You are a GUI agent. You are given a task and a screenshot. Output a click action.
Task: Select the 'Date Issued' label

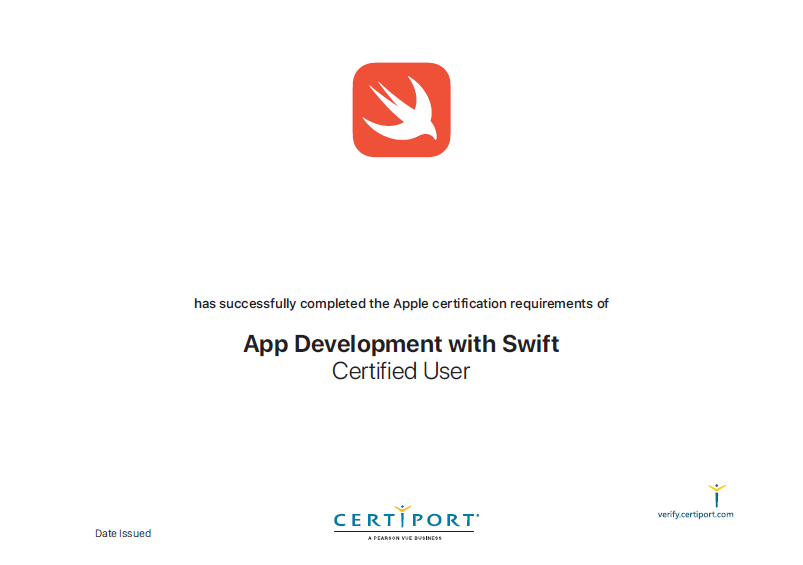123,534
